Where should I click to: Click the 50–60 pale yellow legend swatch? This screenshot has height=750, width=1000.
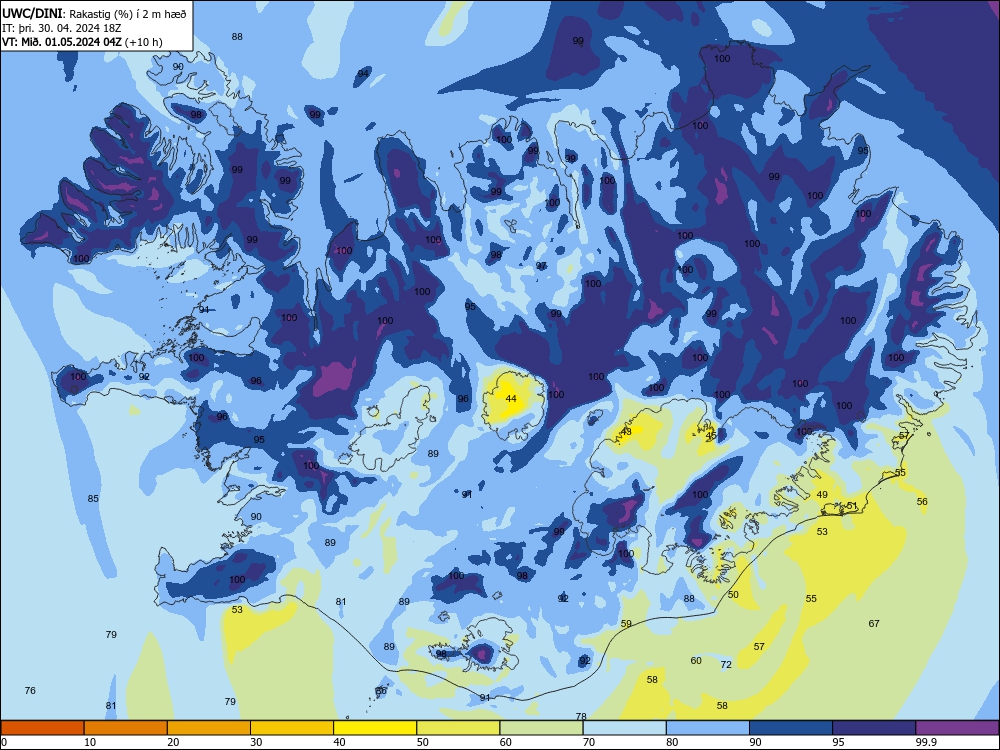tap(459, 728)
